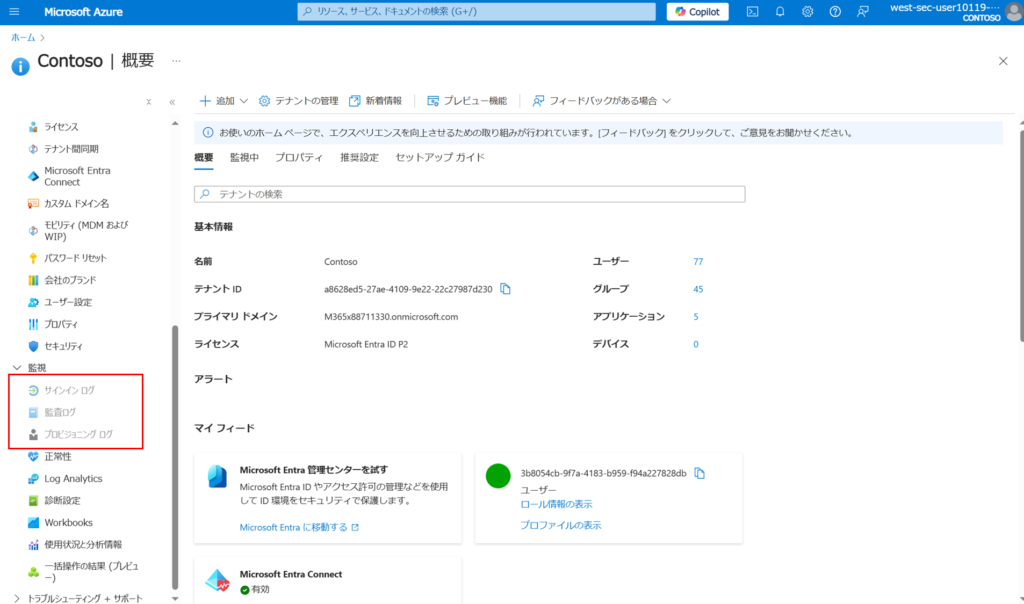Open 監査ログ sidebar item
Screen dimensions: 1024x604
click(x=60, y=413)
